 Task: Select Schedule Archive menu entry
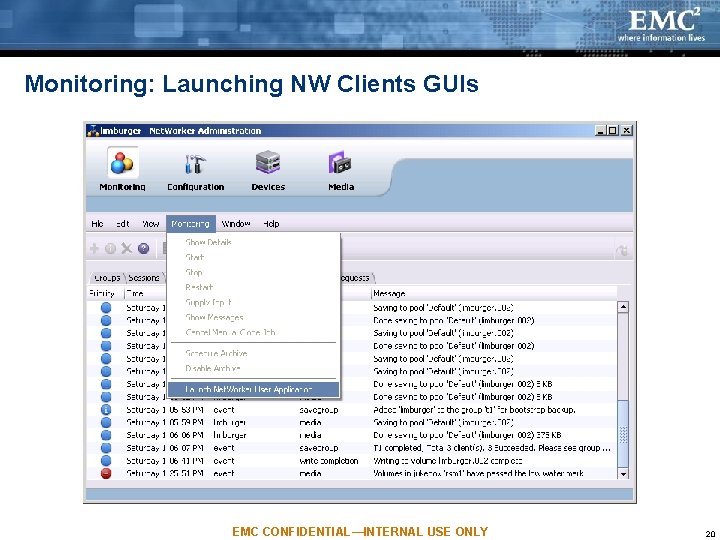pyautogui.click(x=216, y=353)
